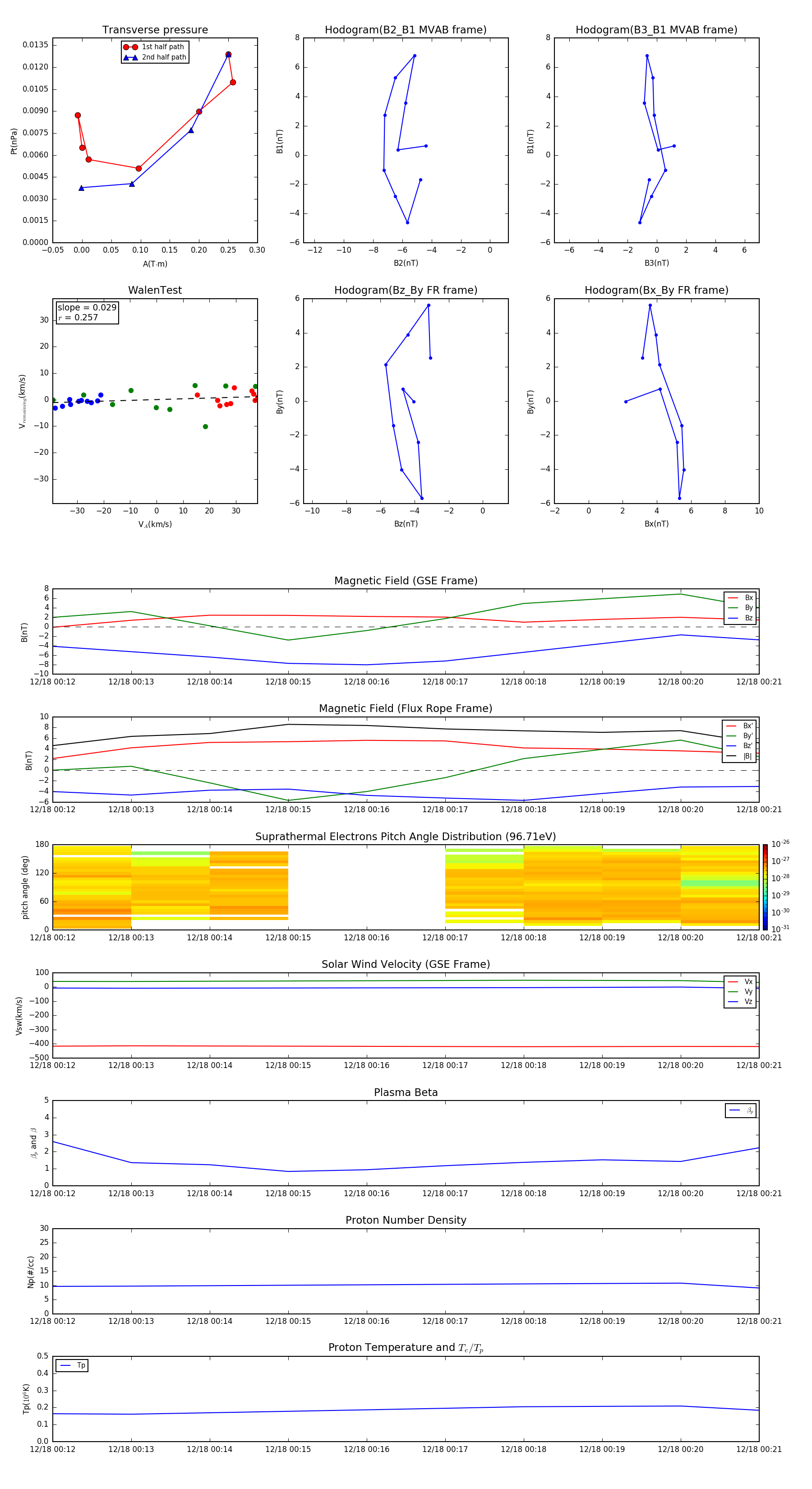Select the '1st half path' legend entry
Viewport: 812px width, 1489px height.
click(154, 47)
